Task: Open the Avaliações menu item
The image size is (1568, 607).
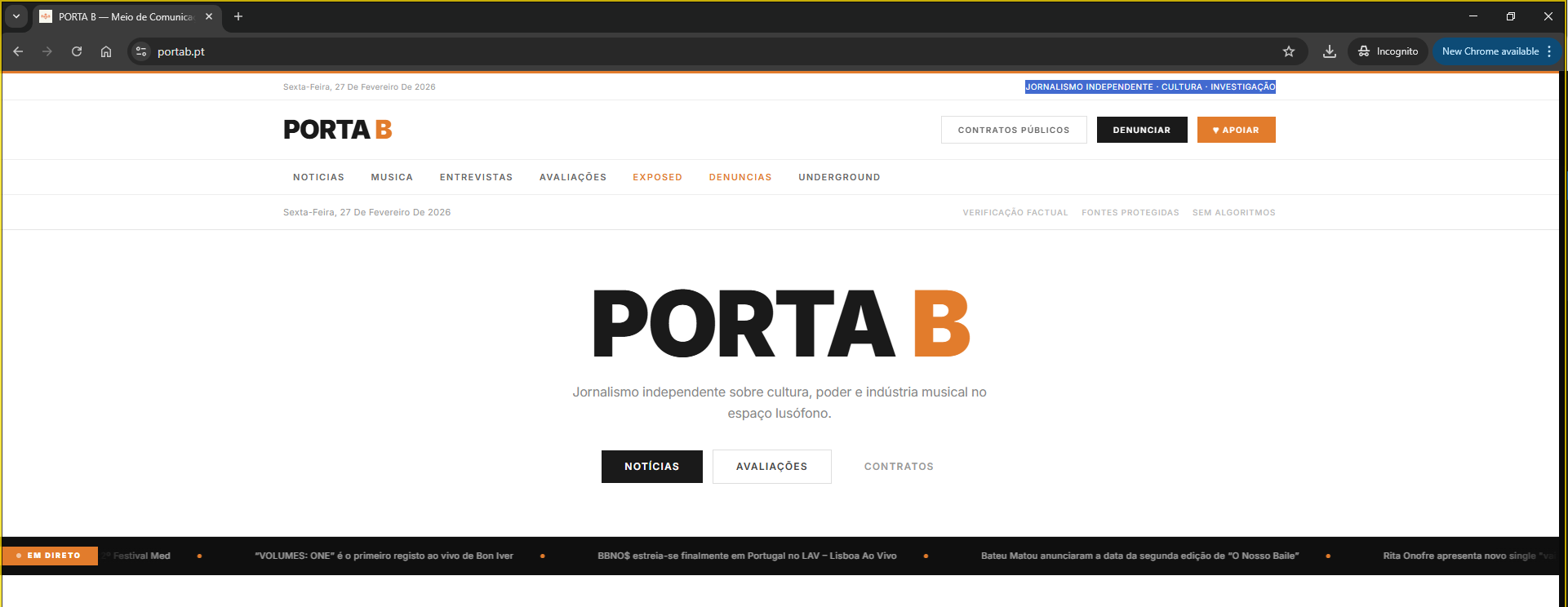Action: click(x=573, y=177)
